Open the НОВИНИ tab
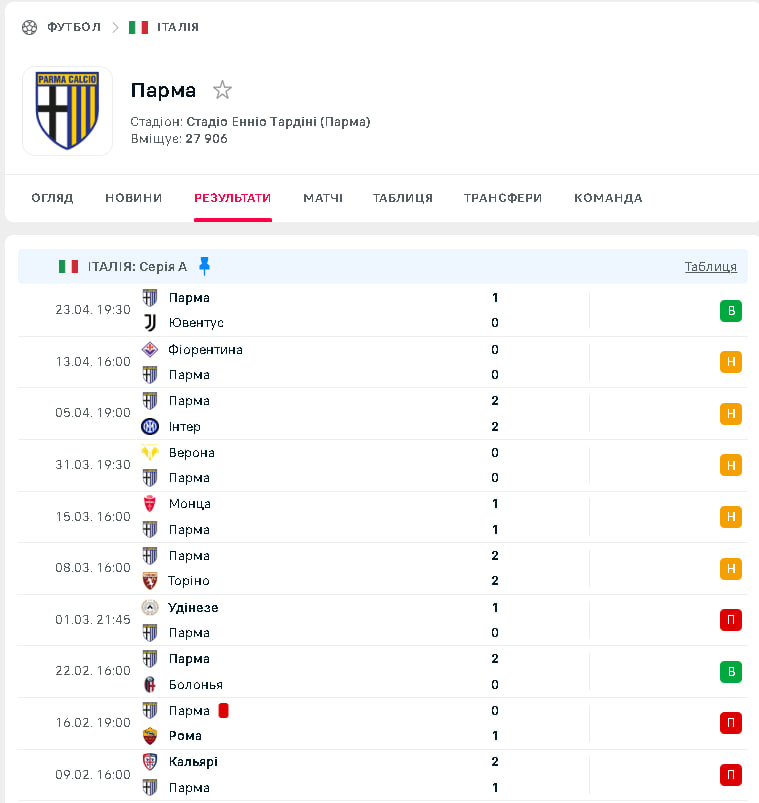The height and width of the screenshot is (803, 759). tap(134, 198)
